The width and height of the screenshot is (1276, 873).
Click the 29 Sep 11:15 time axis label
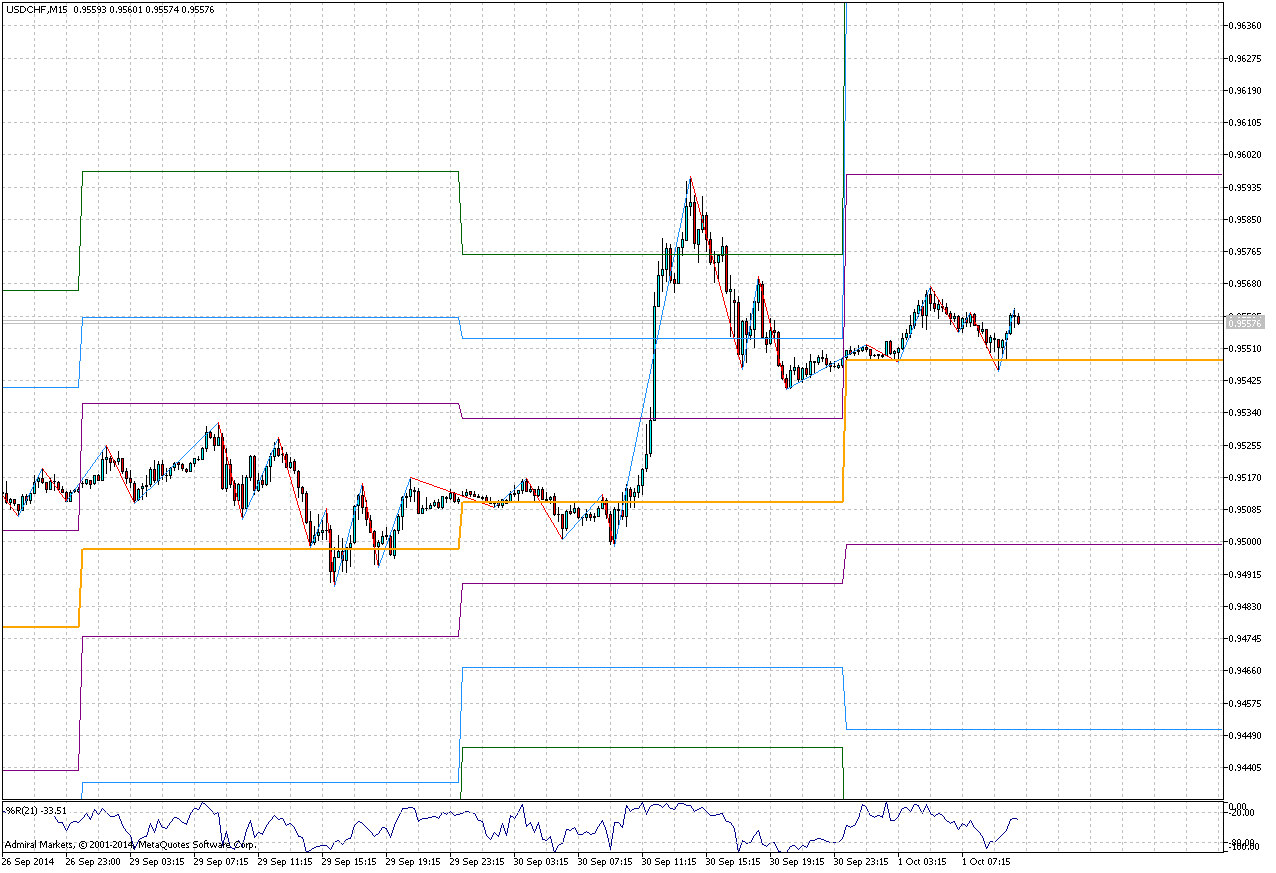[x=286, y=860]
